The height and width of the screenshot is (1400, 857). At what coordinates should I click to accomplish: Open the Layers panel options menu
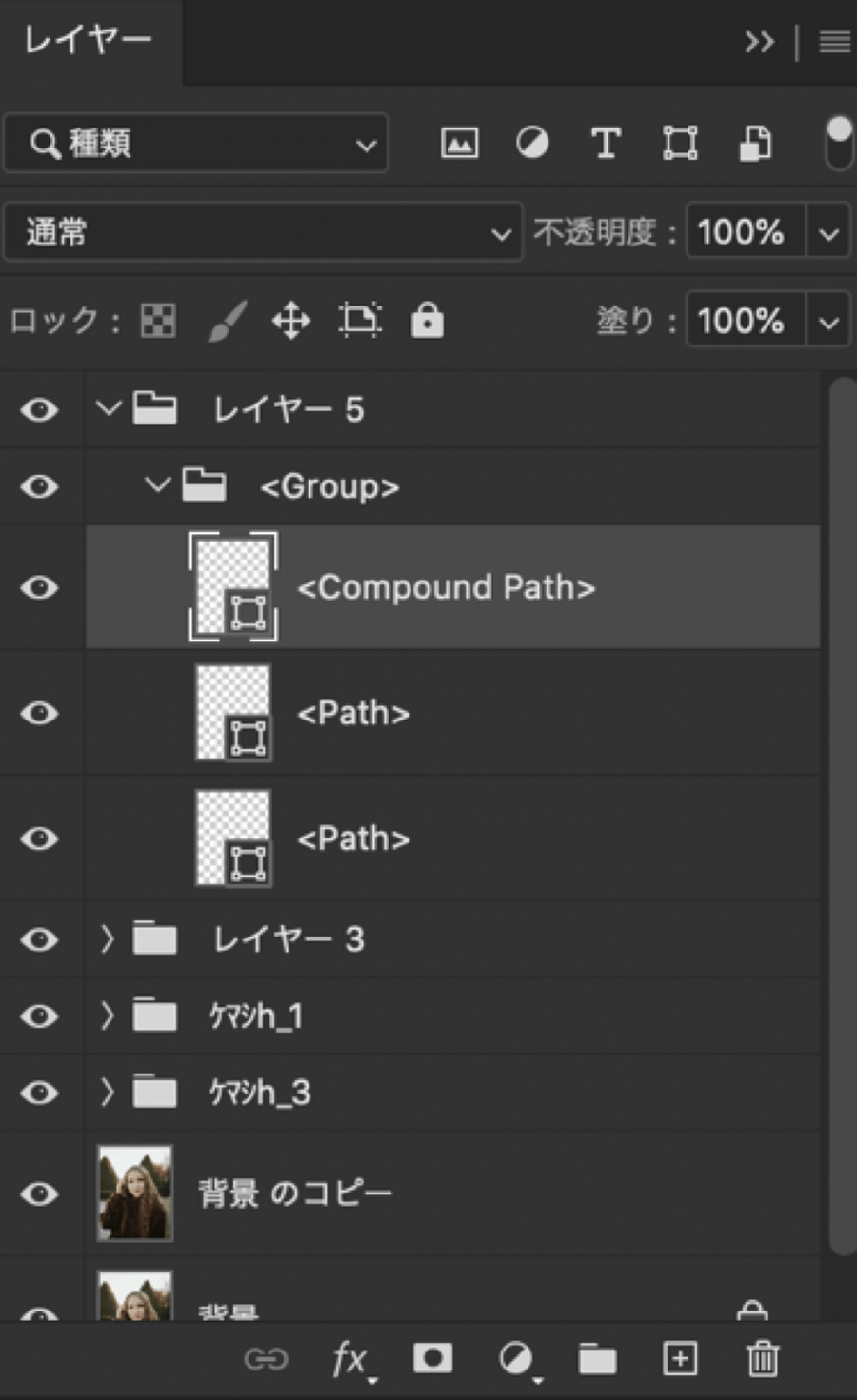[834, 42]
